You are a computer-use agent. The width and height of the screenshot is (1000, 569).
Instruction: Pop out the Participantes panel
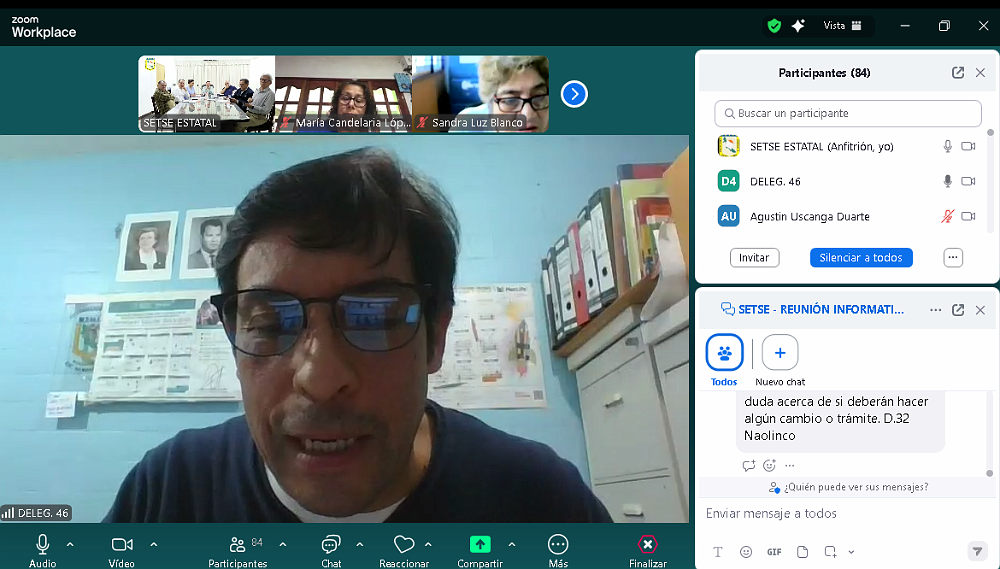[x=958, y=73]
